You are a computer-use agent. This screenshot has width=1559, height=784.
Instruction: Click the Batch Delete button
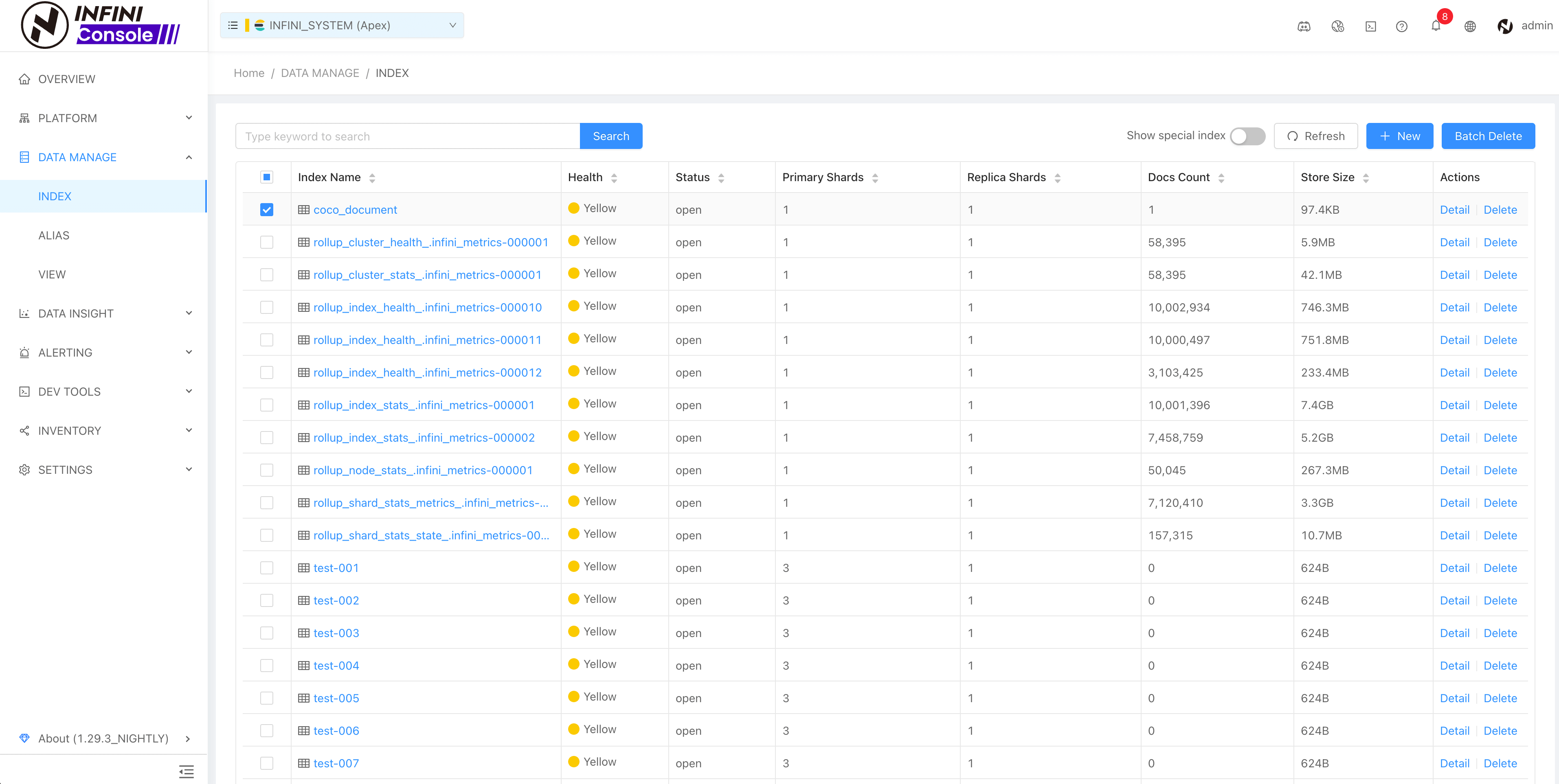point(1488,136)
